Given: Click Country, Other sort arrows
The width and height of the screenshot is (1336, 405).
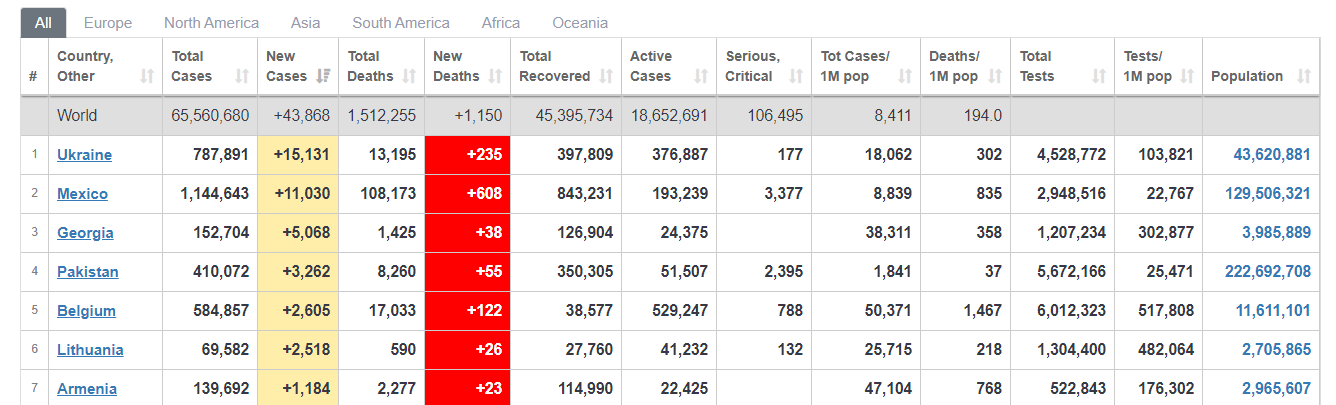Looking at the screenshot, I should coord(147,76).
